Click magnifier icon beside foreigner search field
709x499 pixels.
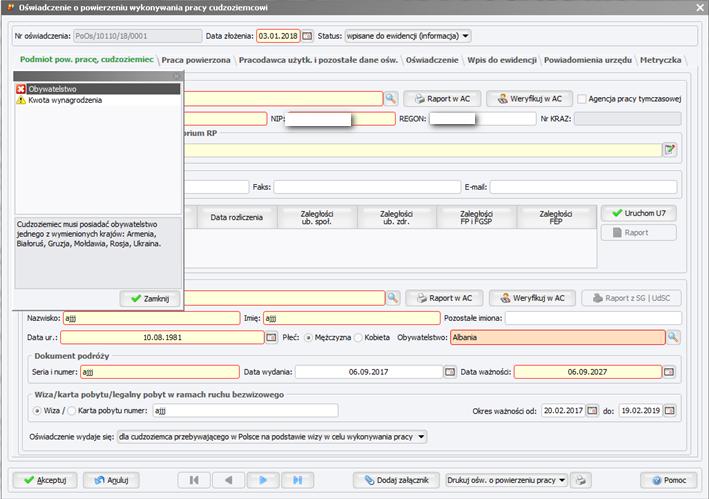coord(393,298)
